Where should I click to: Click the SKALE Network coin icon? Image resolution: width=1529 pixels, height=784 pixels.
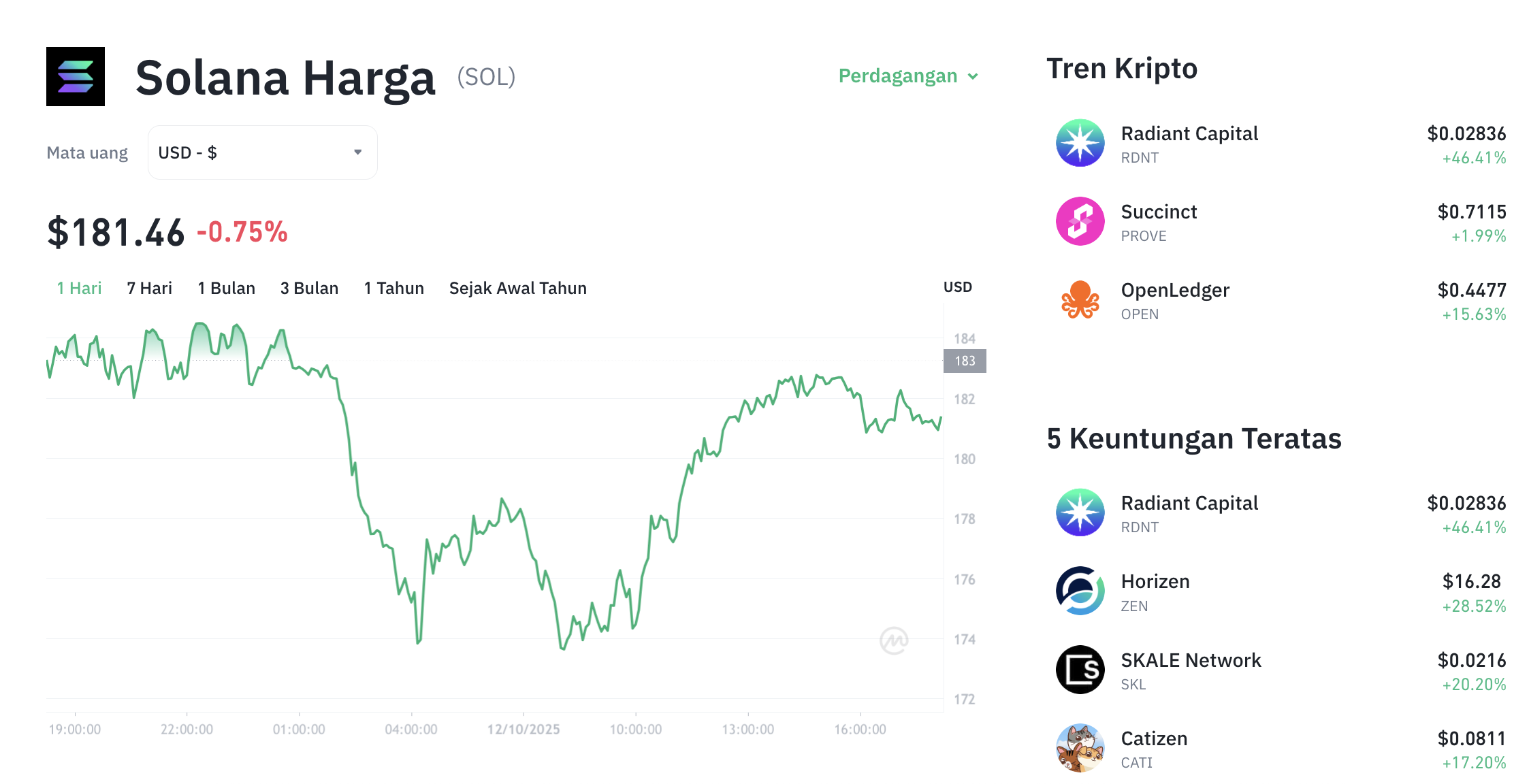tap(1080, 670)
